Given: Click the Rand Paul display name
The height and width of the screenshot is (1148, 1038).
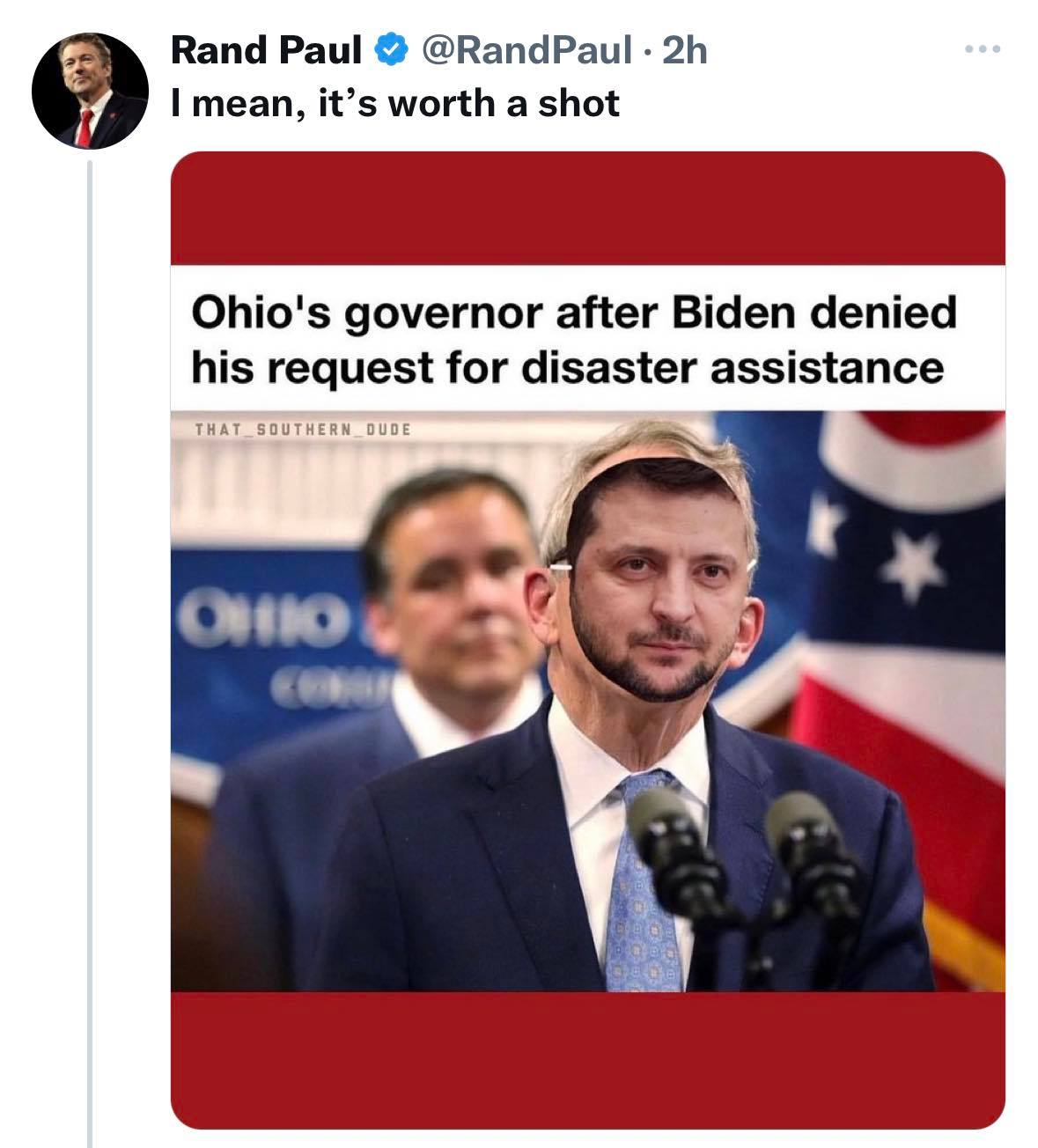Looking at the screenshot, I should [x=266, y=50].
